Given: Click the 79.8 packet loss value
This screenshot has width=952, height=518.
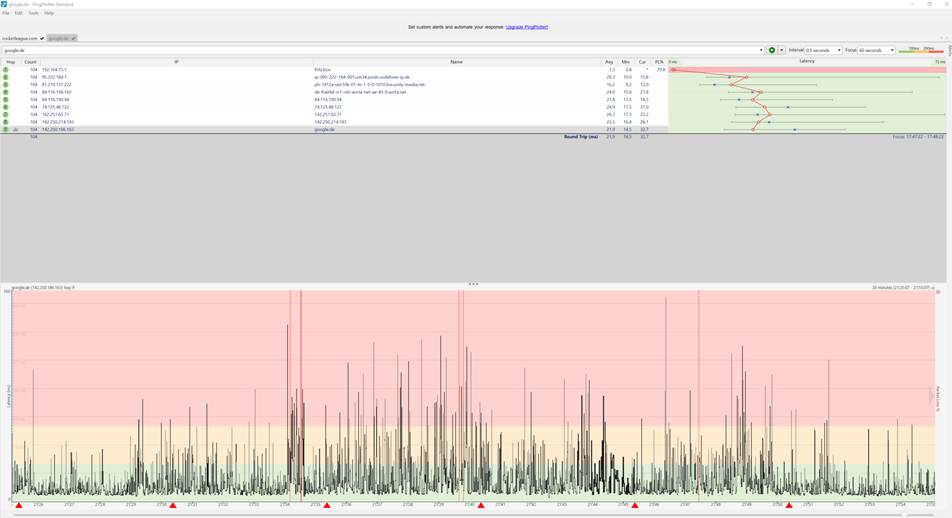Looking at the screenshot, I should point(661,70).
